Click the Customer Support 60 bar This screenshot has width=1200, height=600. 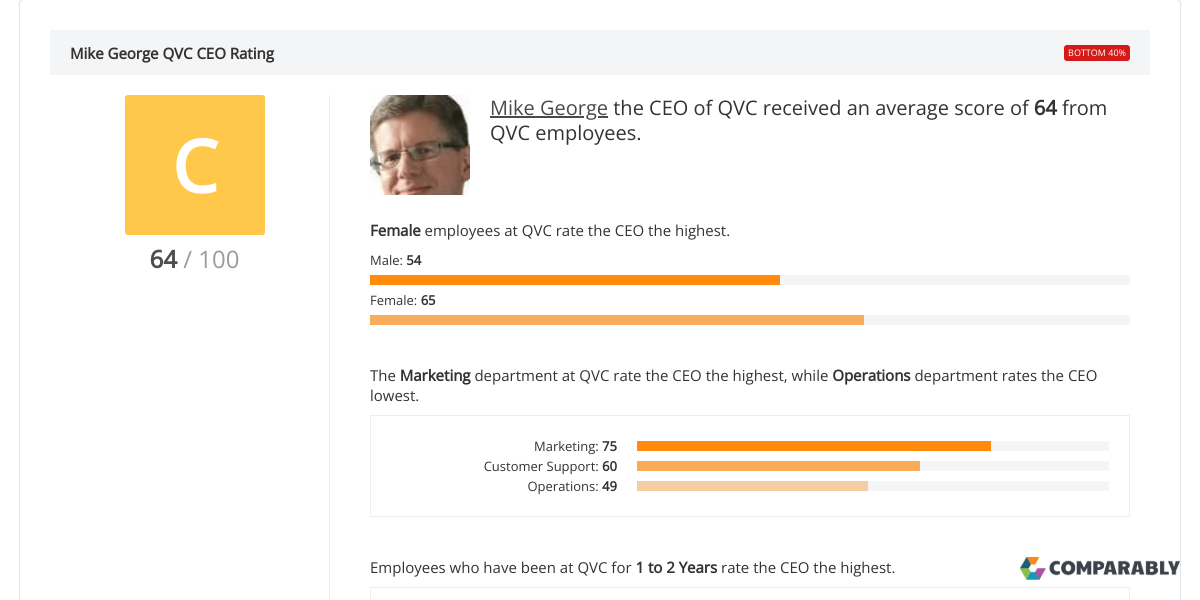coord(873,466)
